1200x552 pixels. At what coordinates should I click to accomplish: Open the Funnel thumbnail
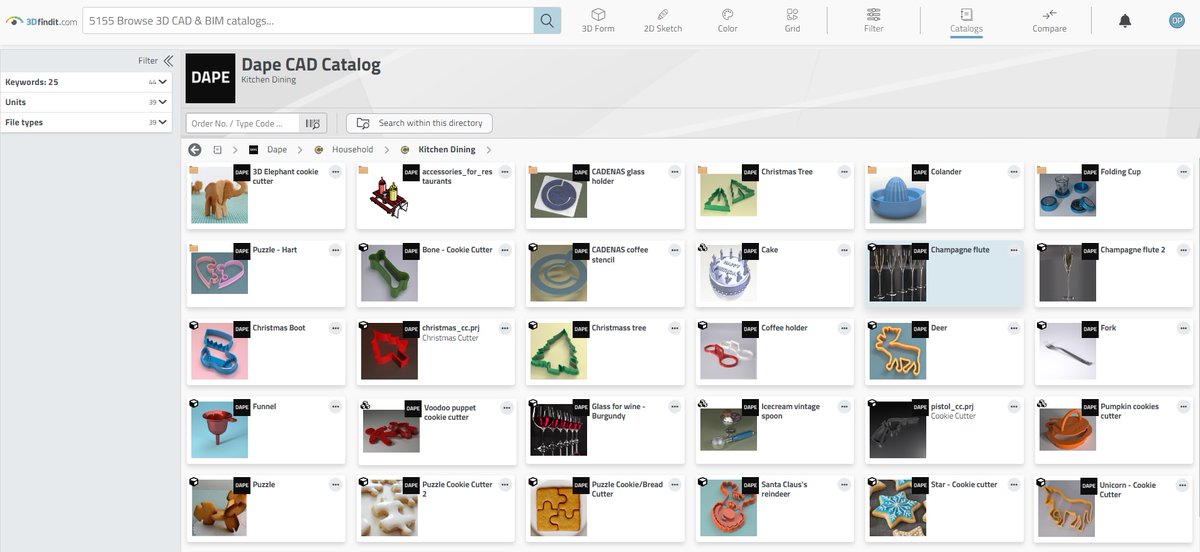pos(219,430)
